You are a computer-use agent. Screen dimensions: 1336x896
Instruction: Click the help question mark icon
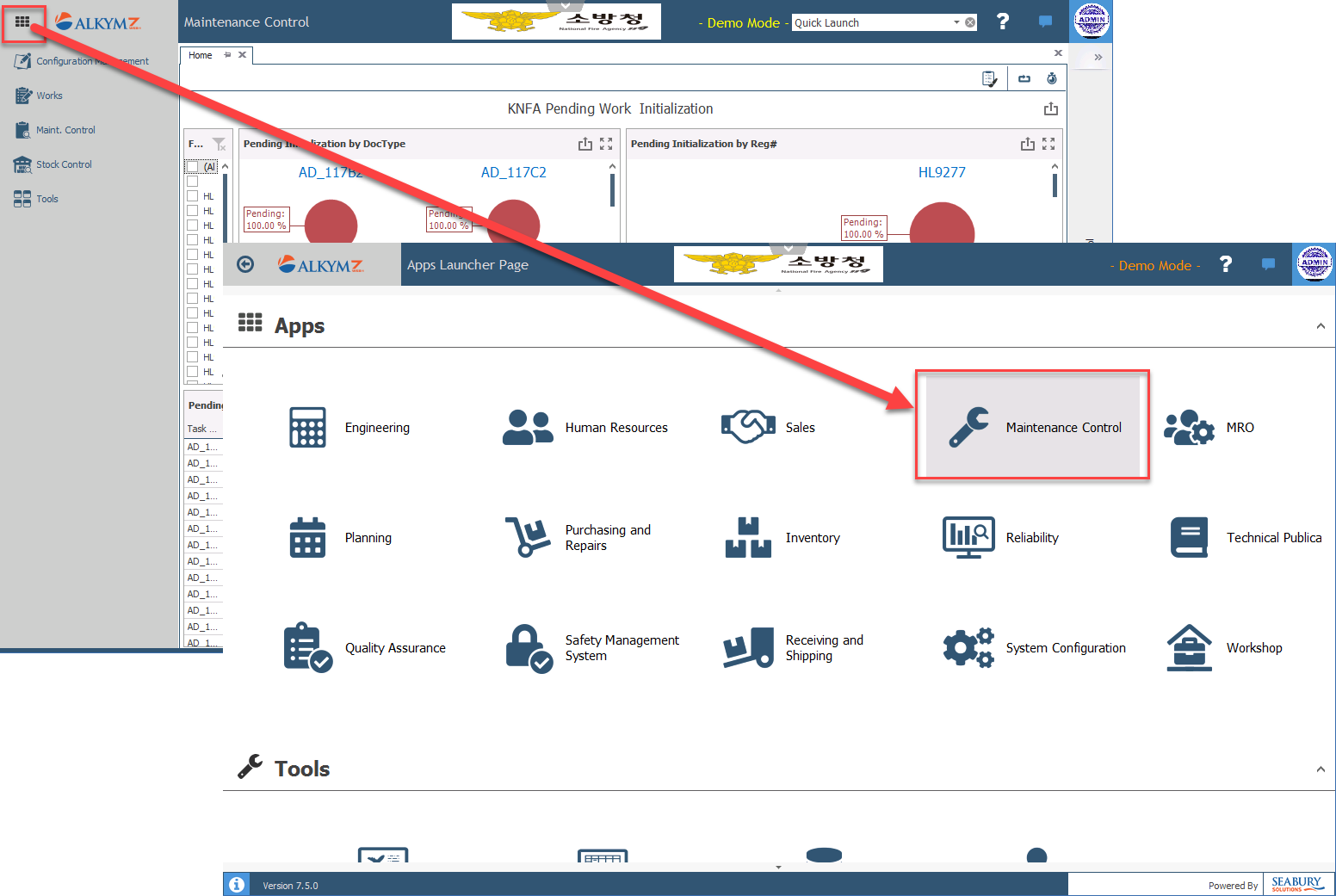1226,265
